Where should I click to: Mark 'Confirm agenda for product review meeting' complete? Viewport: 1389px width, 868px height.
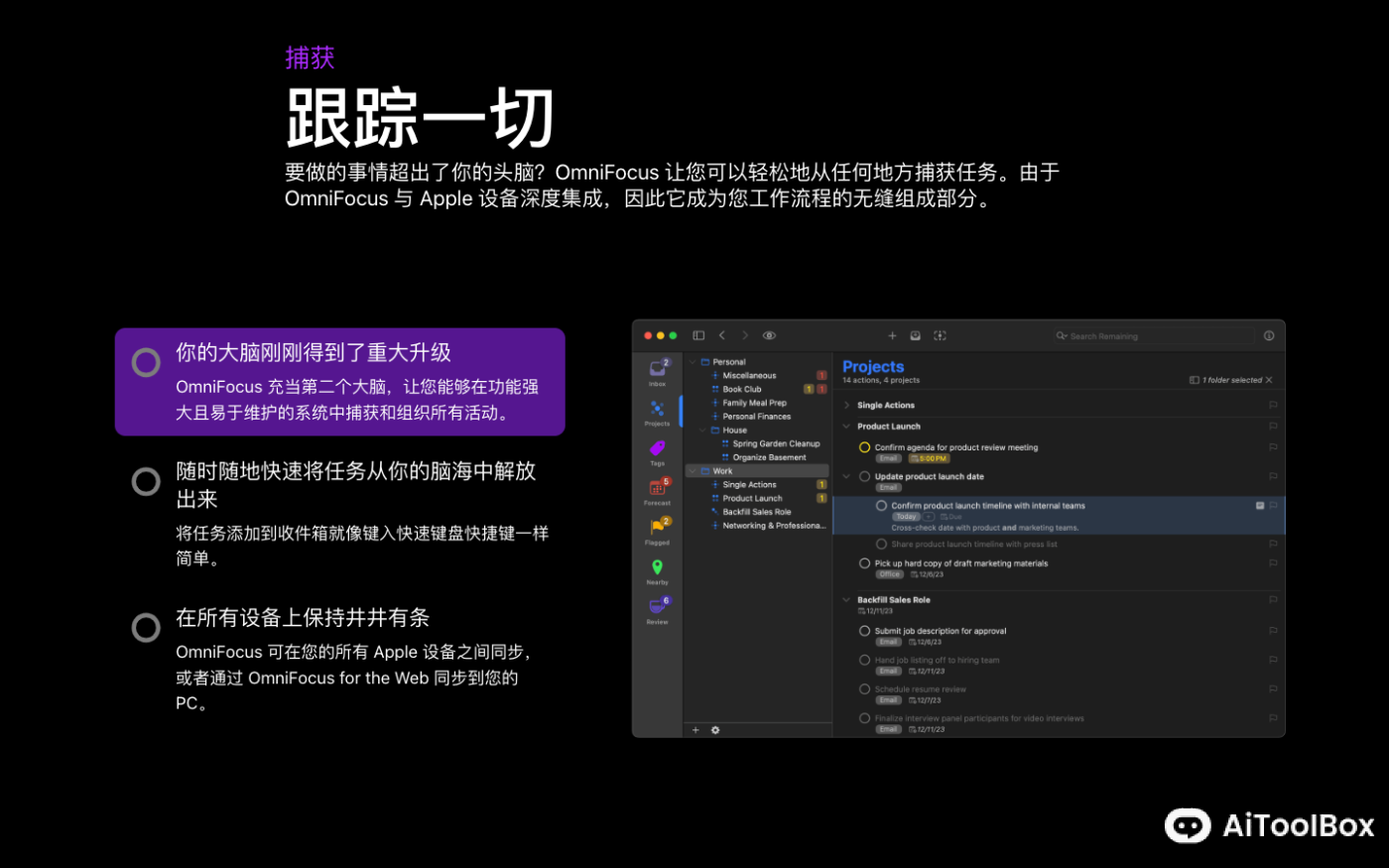(x=864, y=447)
